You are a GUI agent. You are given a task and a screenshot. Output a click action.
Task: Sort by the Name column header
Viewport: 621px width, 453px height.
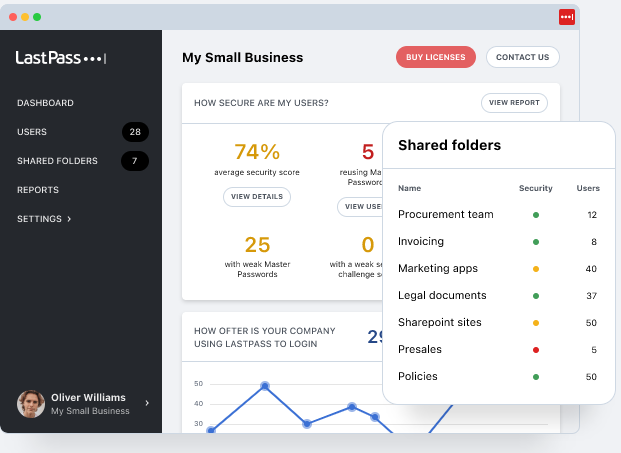pos(410,188)
